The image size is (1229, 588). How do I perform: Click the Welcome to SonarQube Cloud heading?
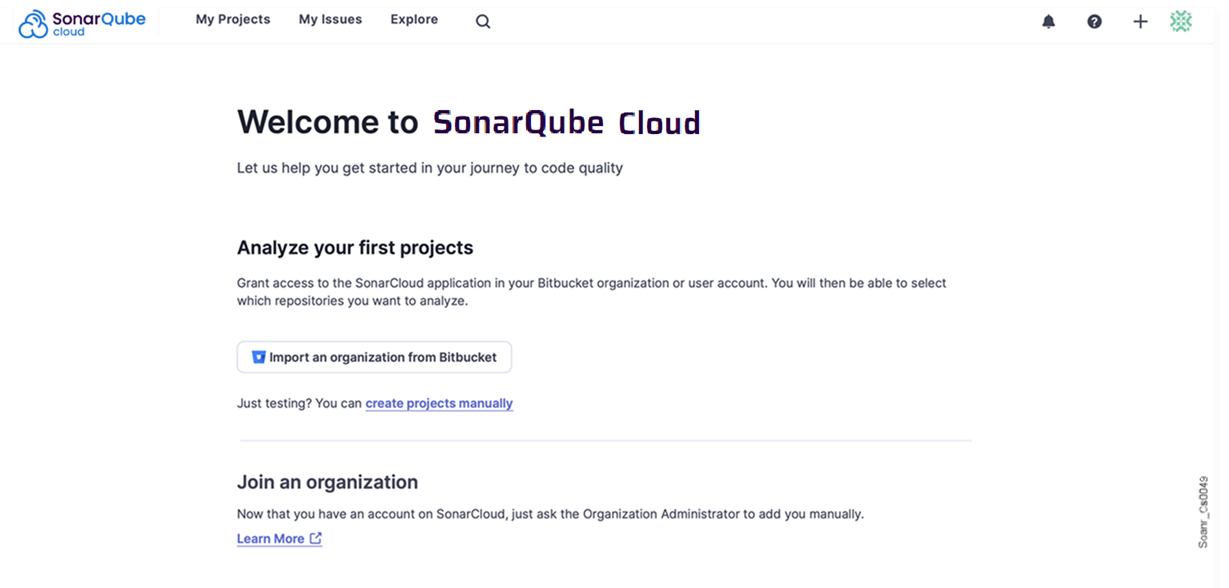tap(468, 122)
